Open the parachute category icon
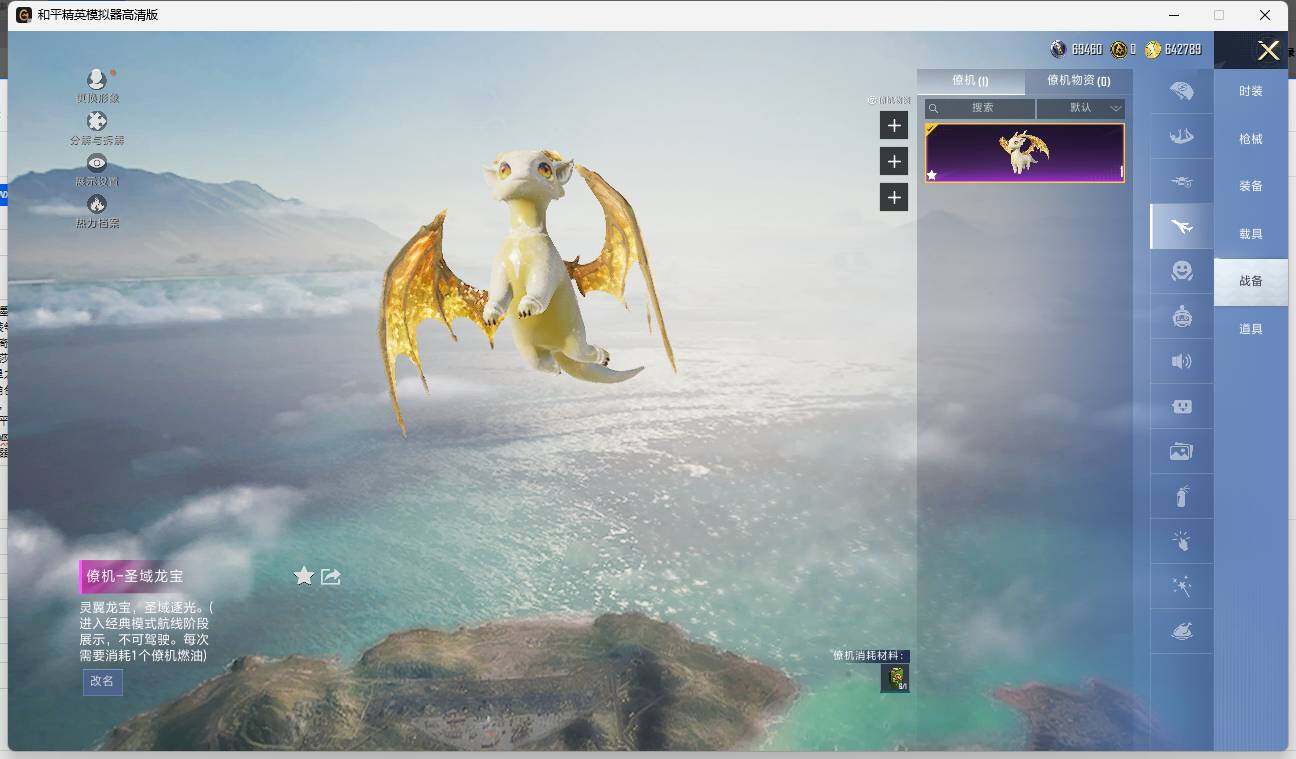Image resolution: width=1296 pixels, height=759 pixels. click(1181, 91)
